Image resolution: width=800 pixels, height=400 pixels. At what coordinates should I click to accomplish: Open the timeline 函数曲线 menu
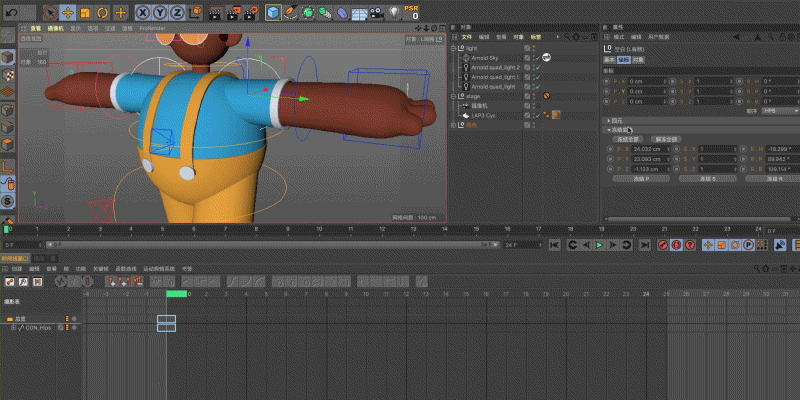tap(124, 268)
